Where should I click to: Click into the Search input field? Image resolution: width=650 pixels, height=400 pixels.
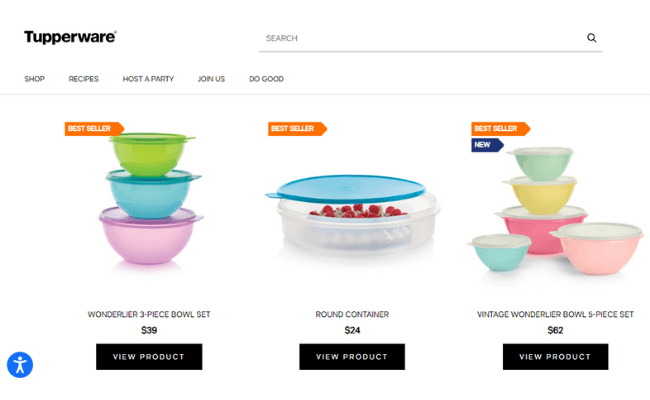point(421,38)
